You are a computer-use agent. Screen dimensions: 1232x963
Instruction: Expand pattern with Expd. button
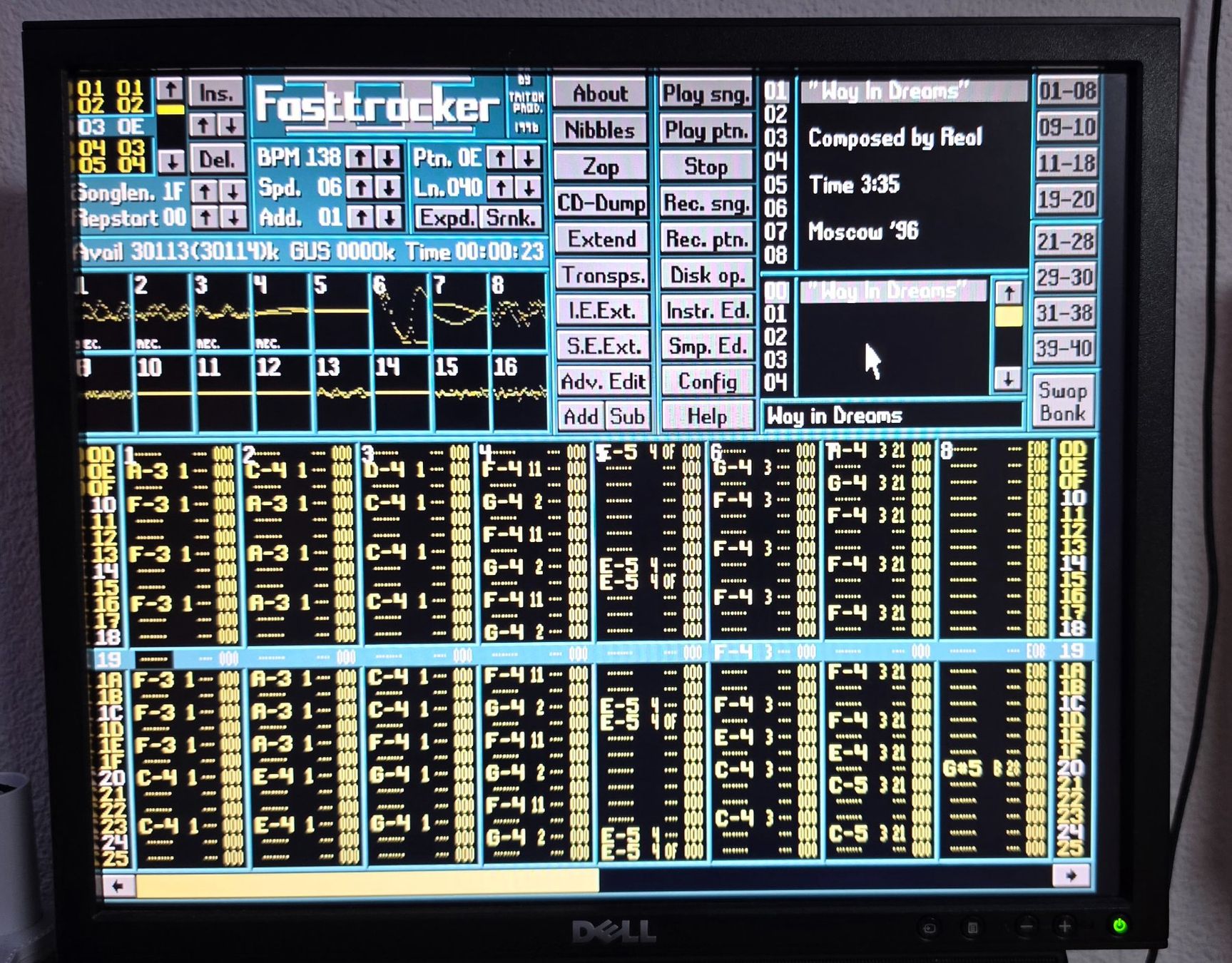click(447, 217)
